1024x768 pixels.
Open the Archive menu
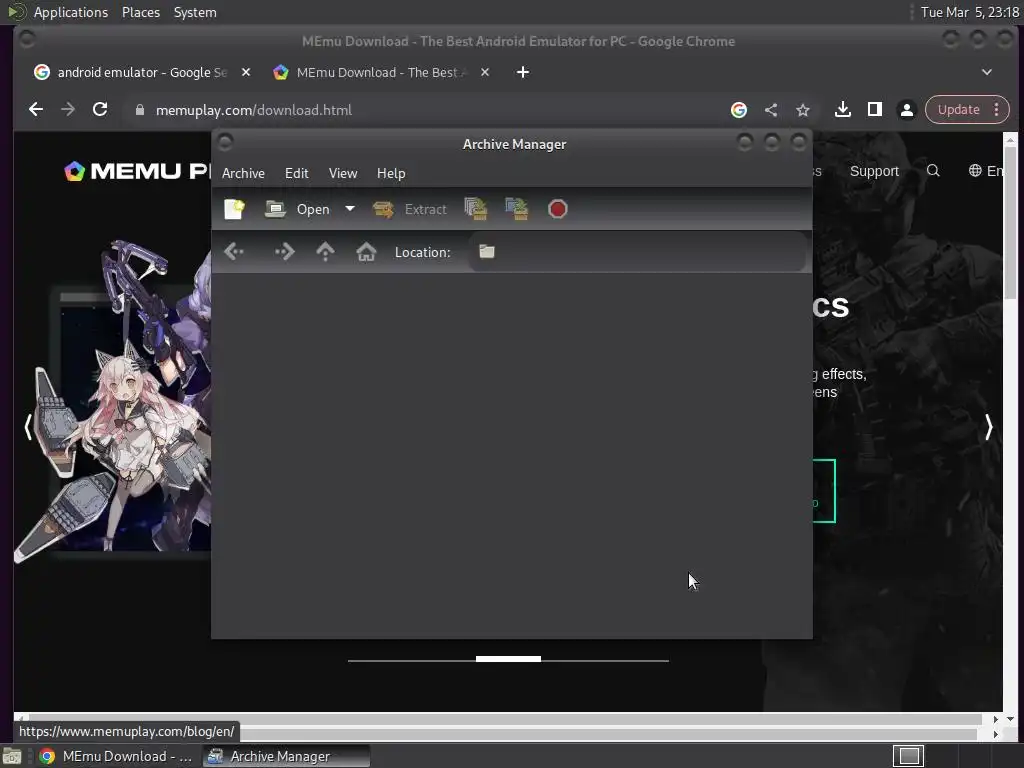pyautogui.click(x=243, y=173)
